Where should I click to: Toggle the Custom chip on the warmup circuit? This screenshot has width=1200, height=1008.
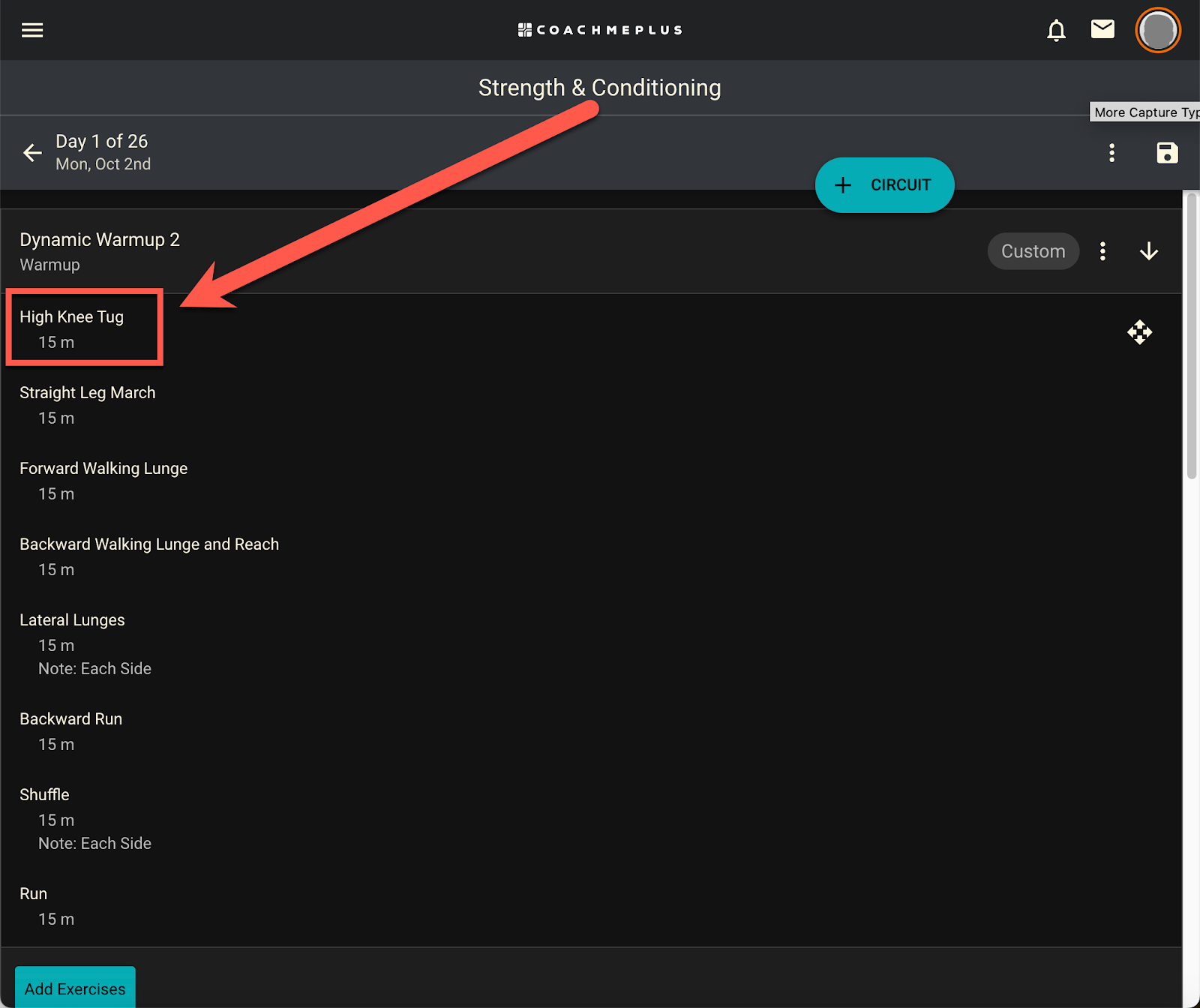click(1033, 251)
